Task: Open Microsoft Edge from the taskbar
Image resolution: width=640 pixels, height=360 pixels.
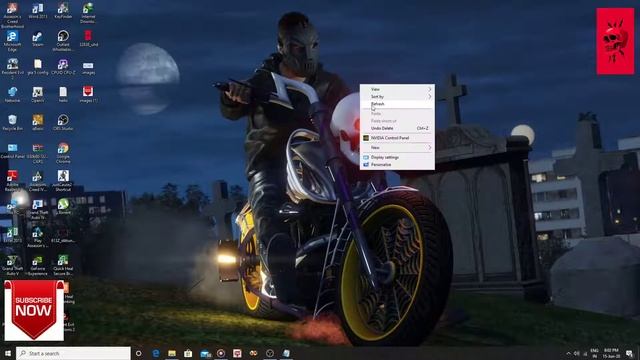Action: tap(156, 353)
